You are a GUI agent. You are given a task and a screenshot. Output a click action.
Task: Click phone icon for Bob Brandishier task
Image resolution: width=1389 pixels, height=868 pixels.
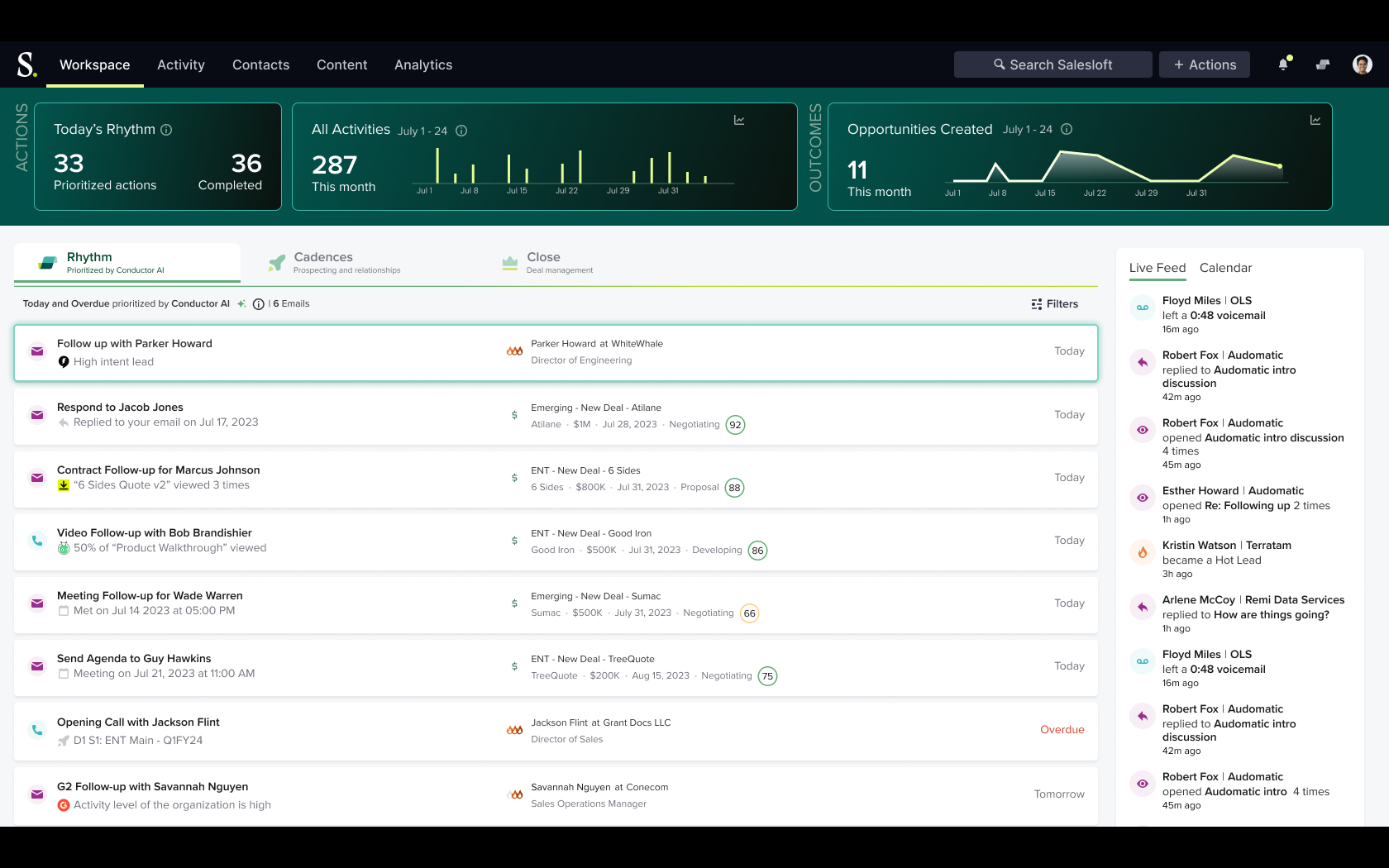[x=37, y=541]
